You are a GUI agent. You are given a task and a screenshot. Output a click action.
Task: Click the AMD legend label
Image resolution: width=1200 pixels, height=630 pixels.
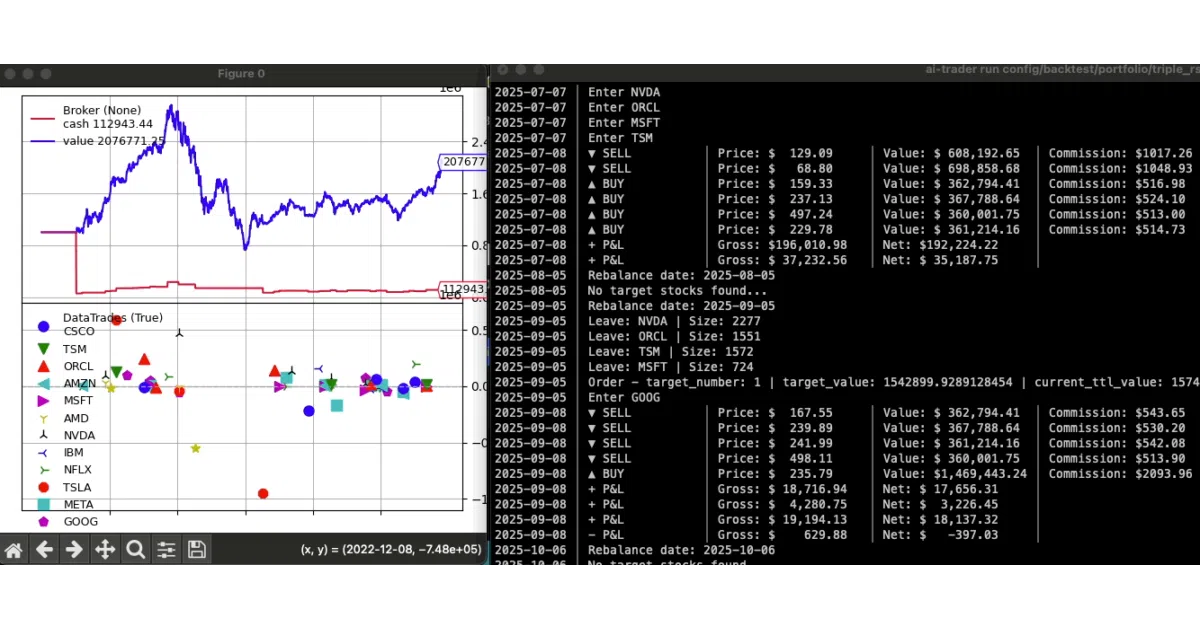(76, 419)
